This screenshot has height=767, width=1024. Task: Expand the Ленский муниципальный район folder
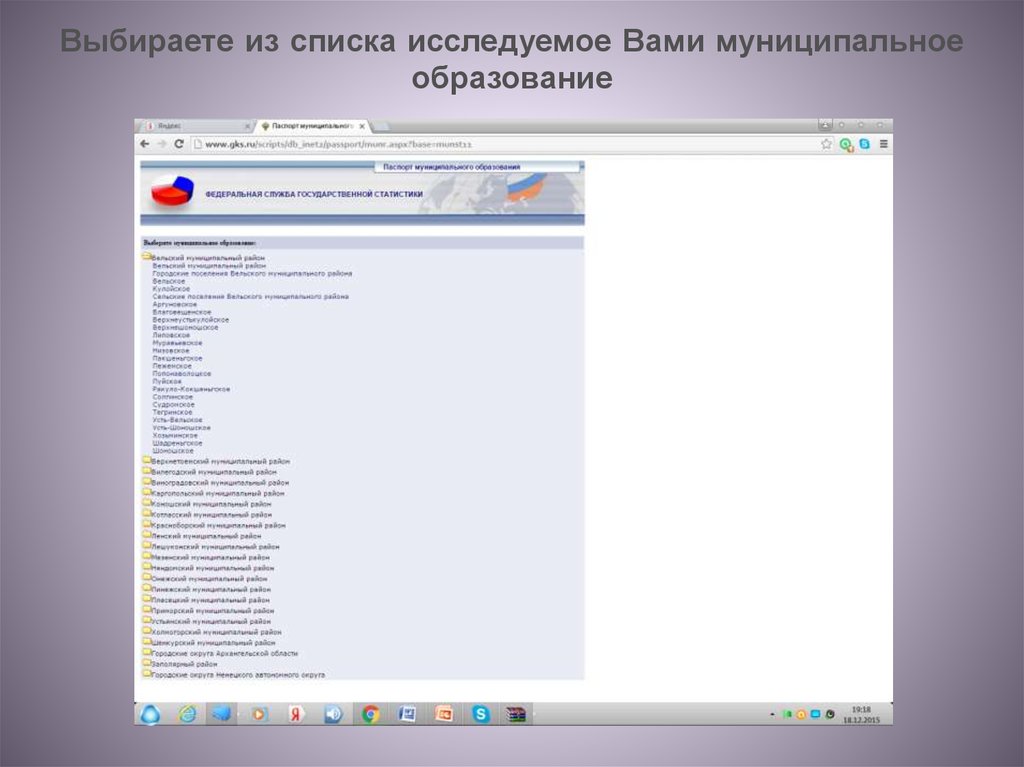point(147,535)
